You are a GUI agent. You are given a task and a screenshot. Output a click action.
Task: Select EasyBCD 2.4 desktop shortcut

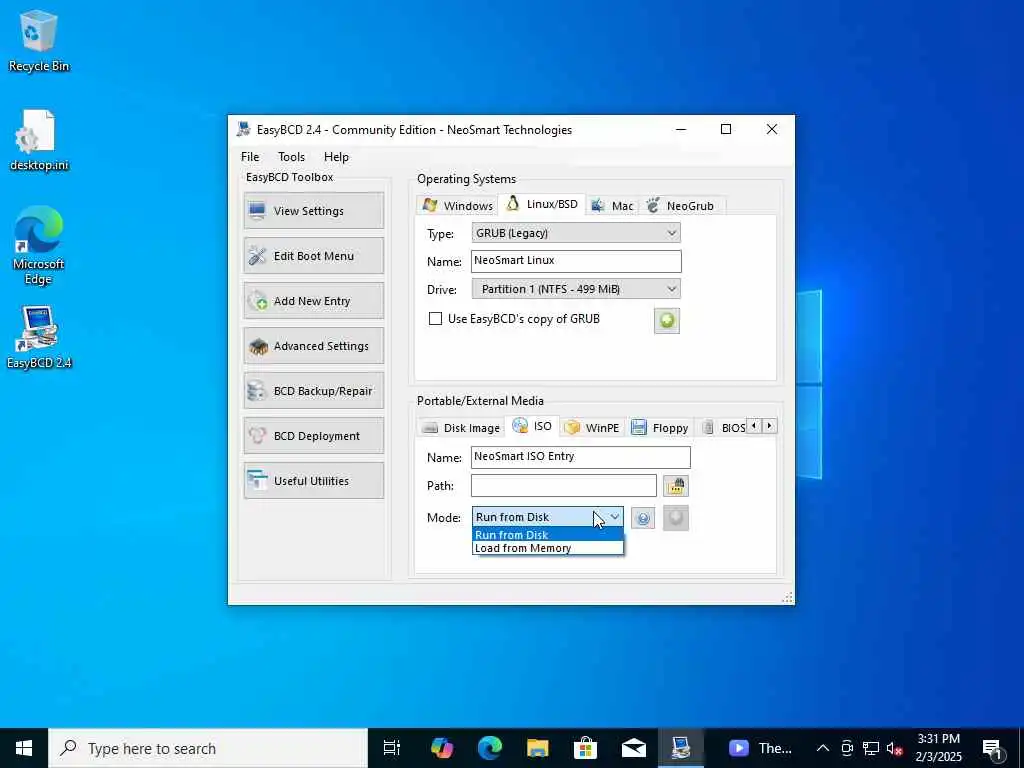39,338
